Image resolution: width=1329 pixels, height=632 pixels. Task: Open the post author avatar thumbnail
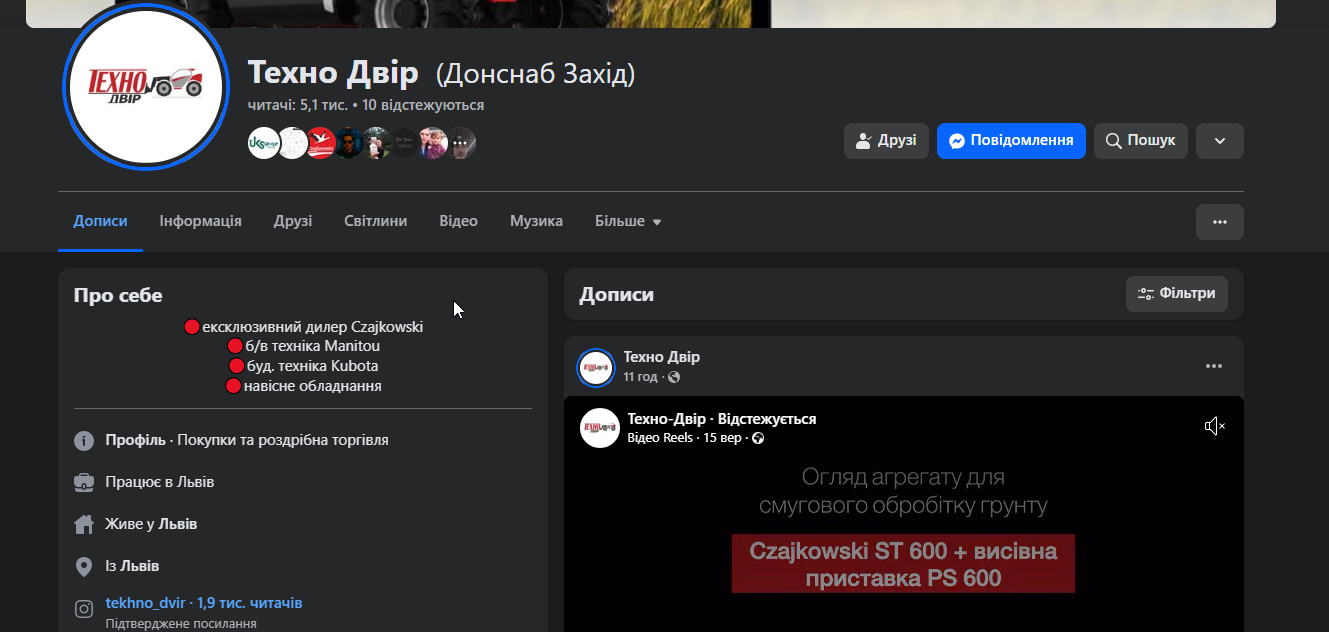[x=595, y=367]
